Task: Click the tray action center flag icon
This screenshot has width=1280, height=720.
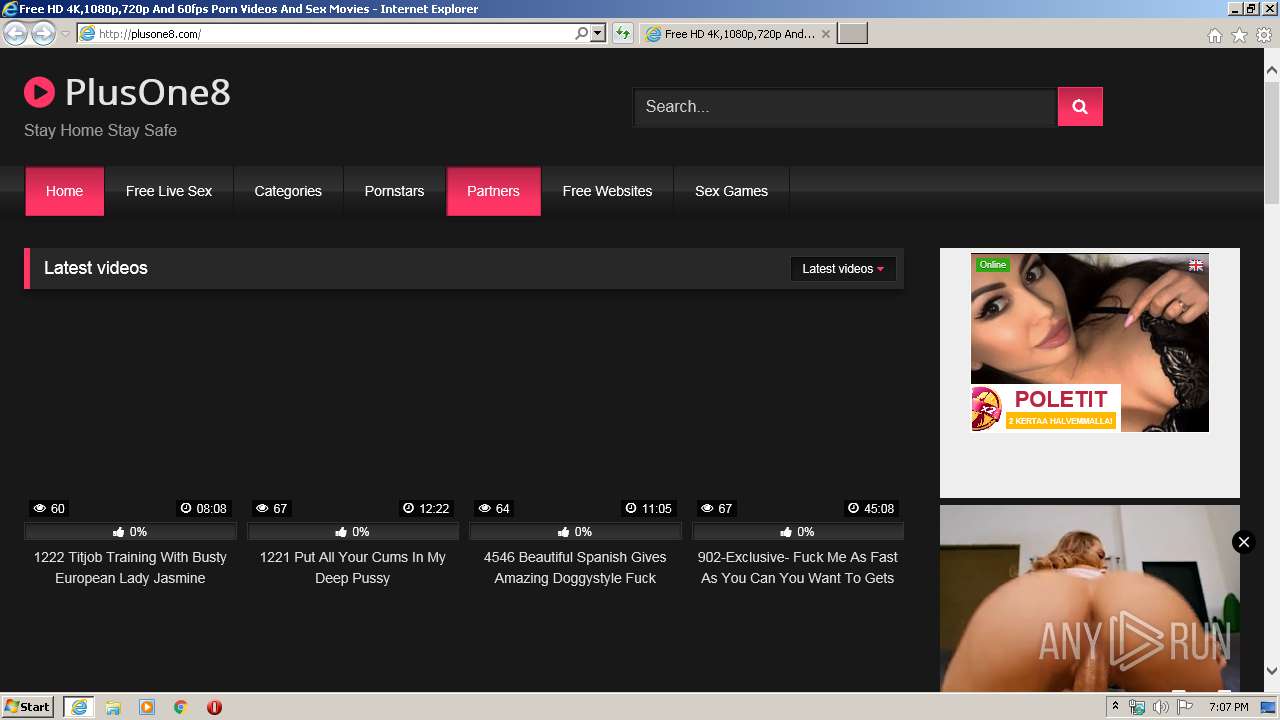Action: click(1185, 707)
